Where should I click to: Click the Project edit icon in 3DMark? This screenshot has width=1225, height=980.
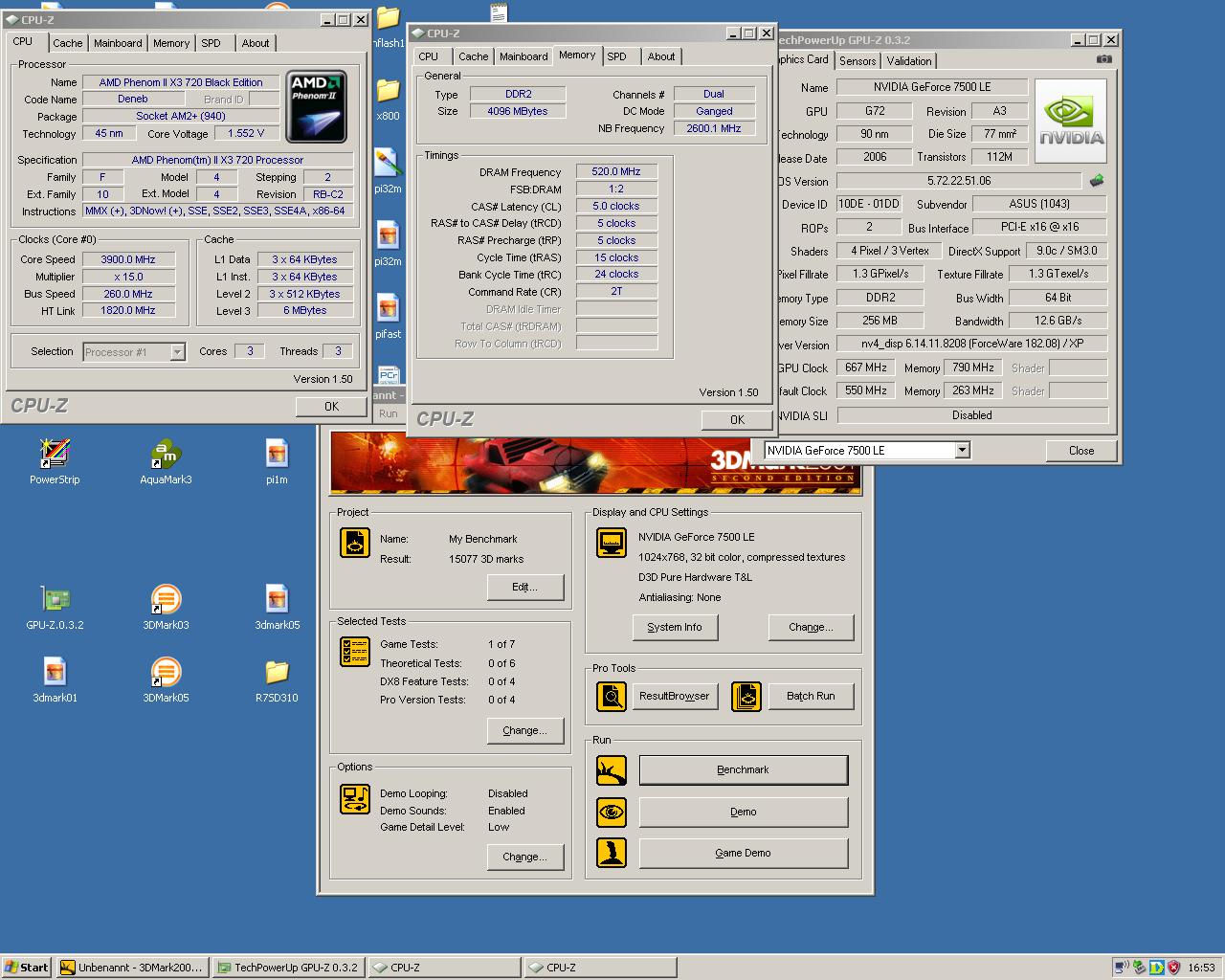coord(355,543)
